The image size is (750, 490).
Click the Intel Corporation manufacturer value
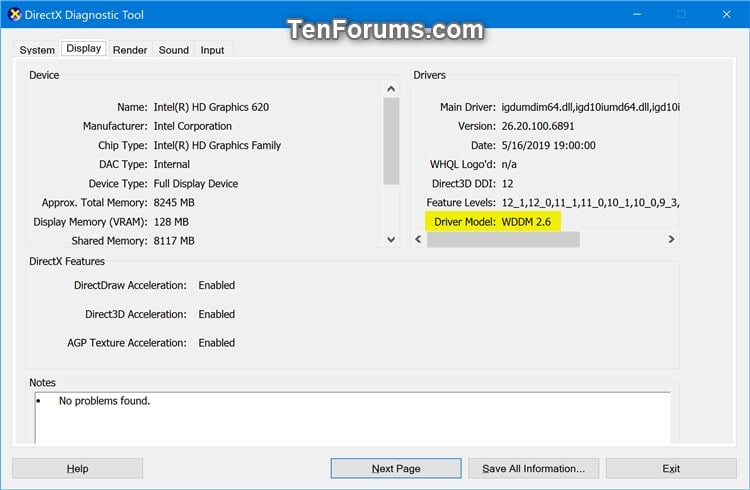pyautogui.click(x=192, y=126)
